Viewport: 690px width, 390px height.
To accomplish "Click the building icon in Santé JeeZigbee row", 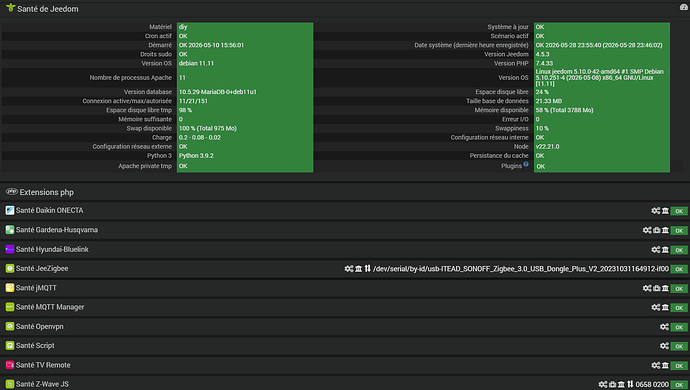I will point(359,269).
